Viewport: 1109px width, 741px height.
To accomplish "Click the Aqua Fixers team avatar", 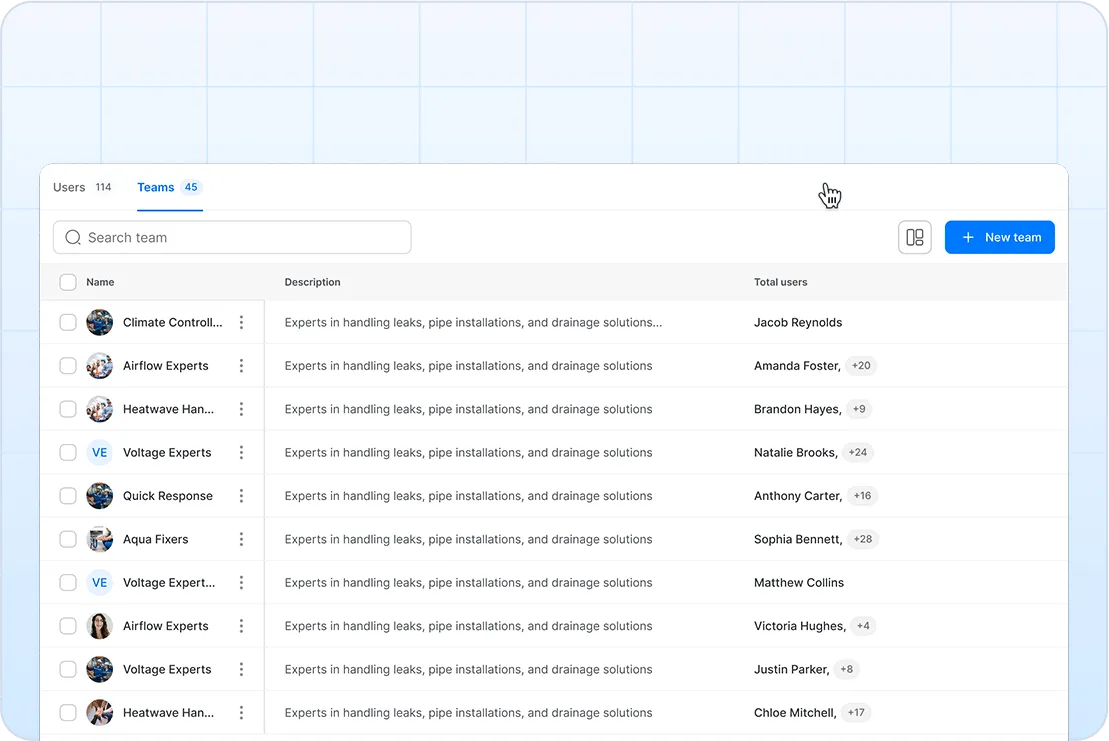I will (x=100, y=539).
